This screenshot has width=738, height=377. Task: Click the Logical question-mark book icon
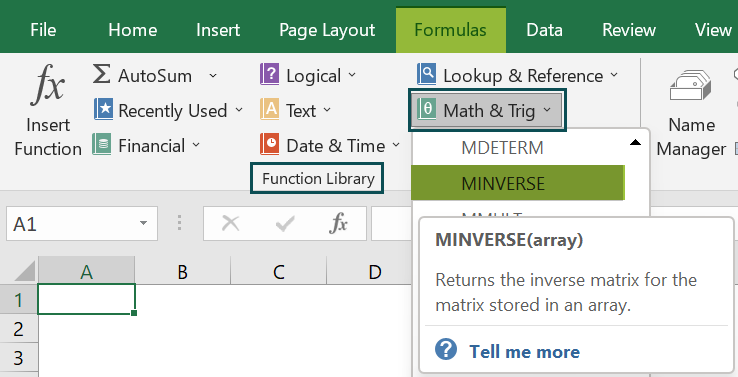click(x=270, y=75)
